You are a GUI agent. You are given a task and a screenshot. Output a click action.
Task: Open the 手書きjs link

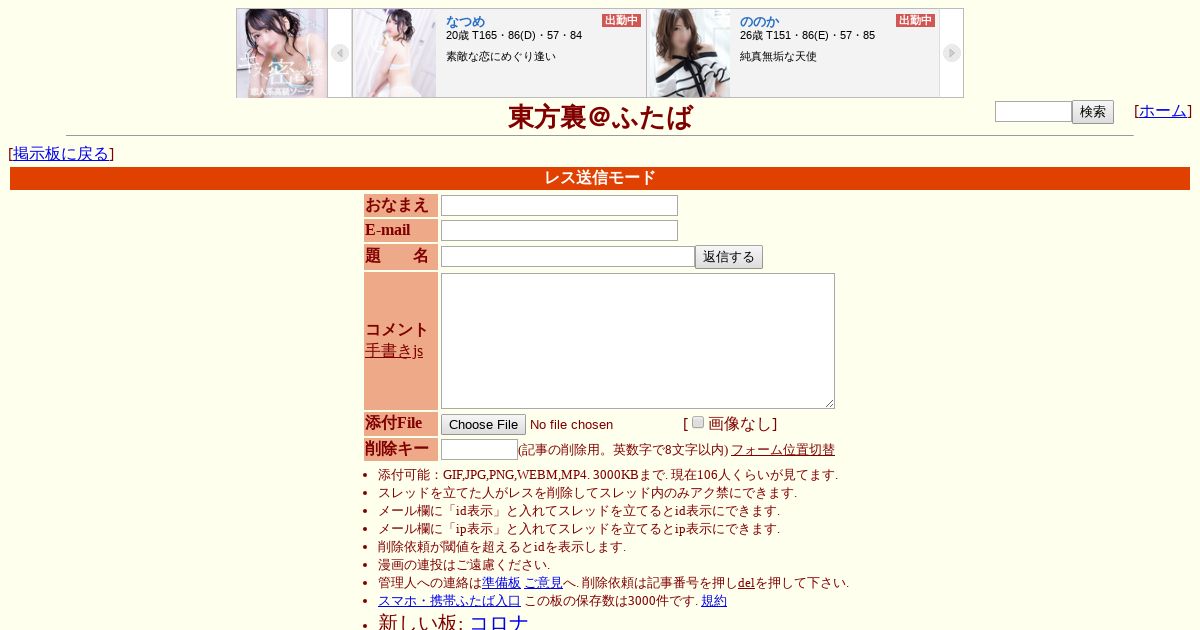click(394, 351)
